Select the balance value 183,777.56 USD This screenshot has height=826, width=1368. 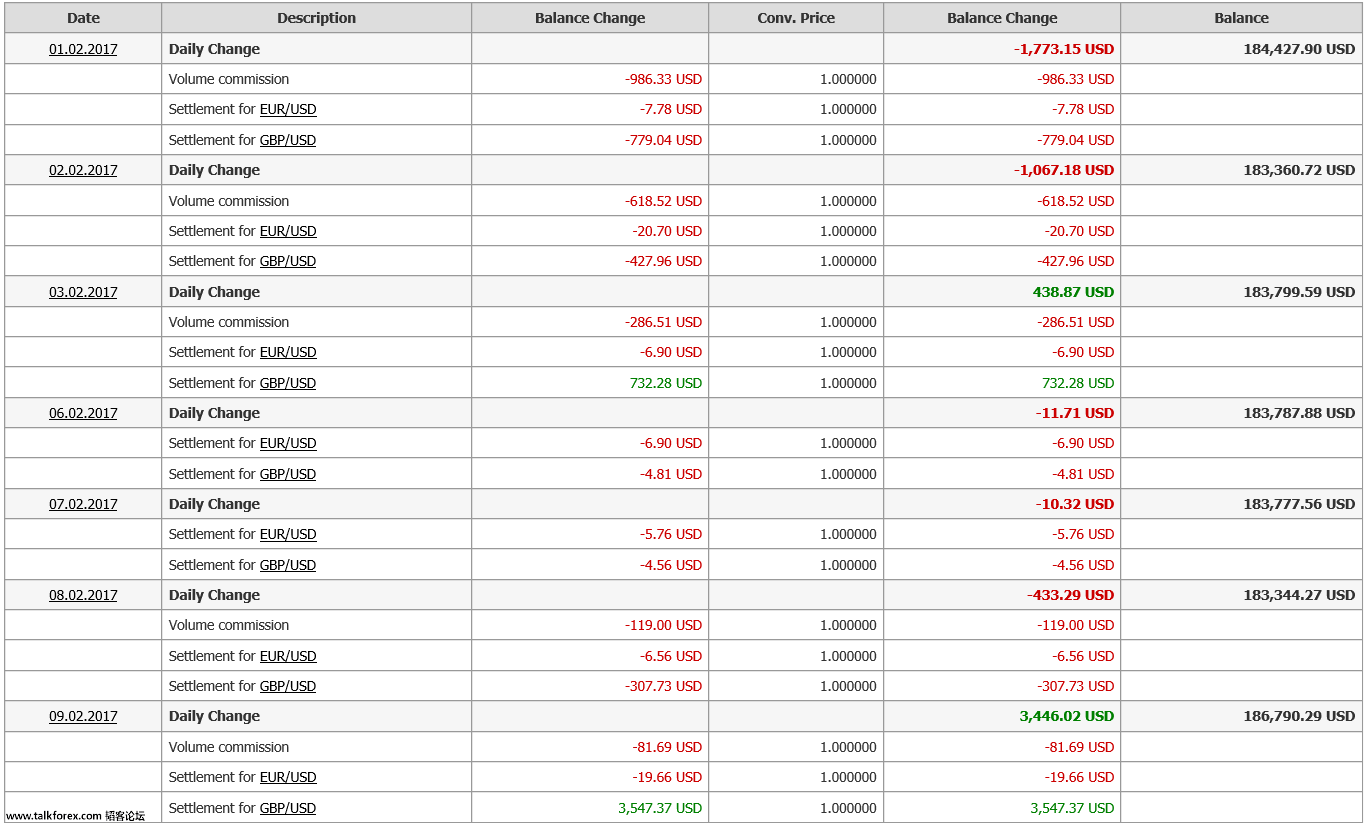[x=1299, y=504]
